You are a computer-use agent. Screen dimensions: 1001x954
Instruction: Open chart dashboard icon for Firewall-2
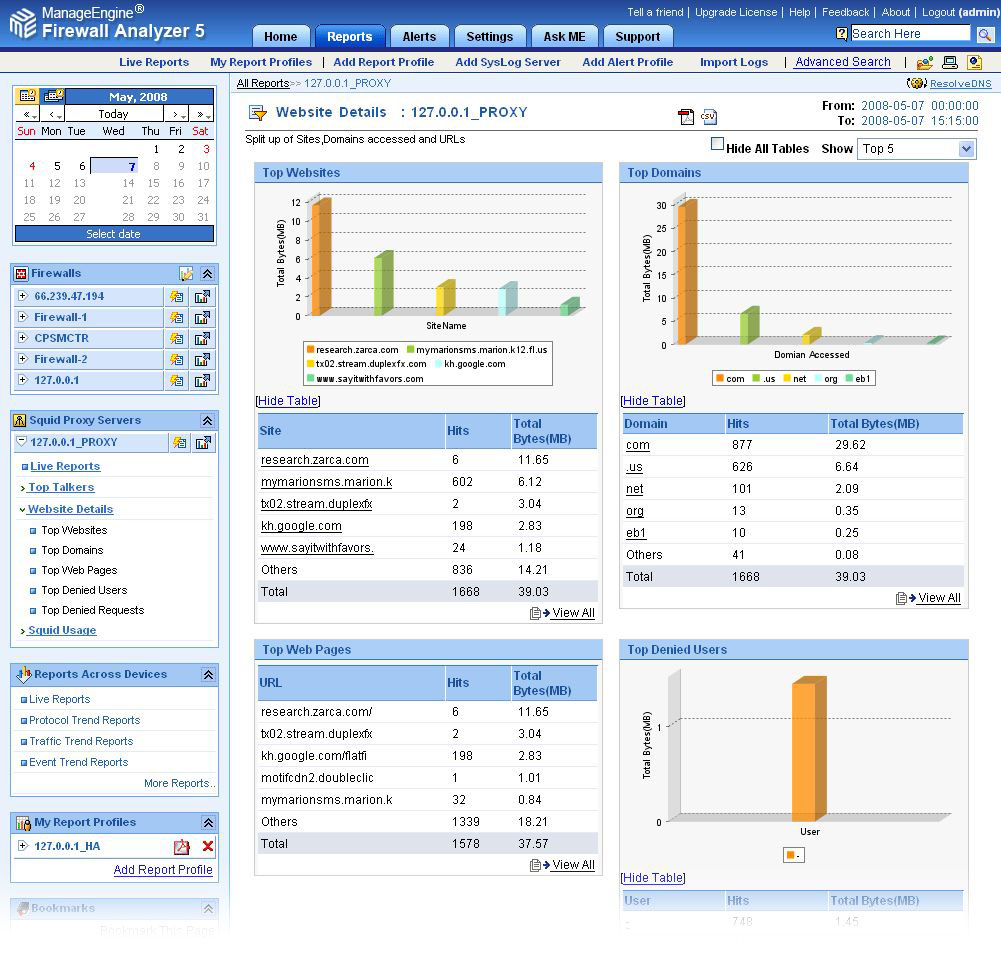click(x=202, y=360)
